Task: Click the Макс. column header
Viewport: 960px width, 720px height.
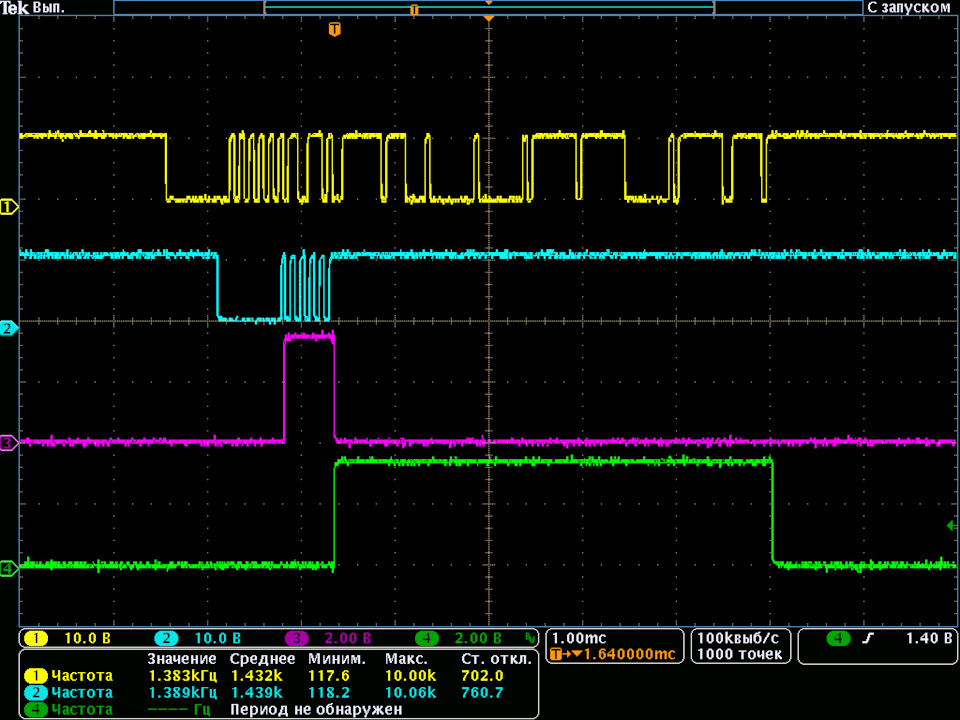Action: (405, 659)
